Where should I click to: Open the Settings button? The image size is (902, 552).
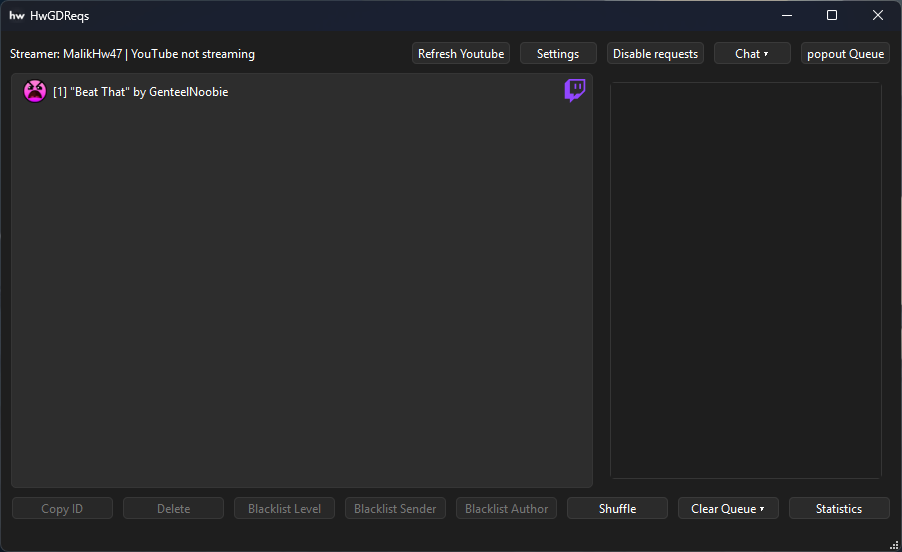coord(558,53)
